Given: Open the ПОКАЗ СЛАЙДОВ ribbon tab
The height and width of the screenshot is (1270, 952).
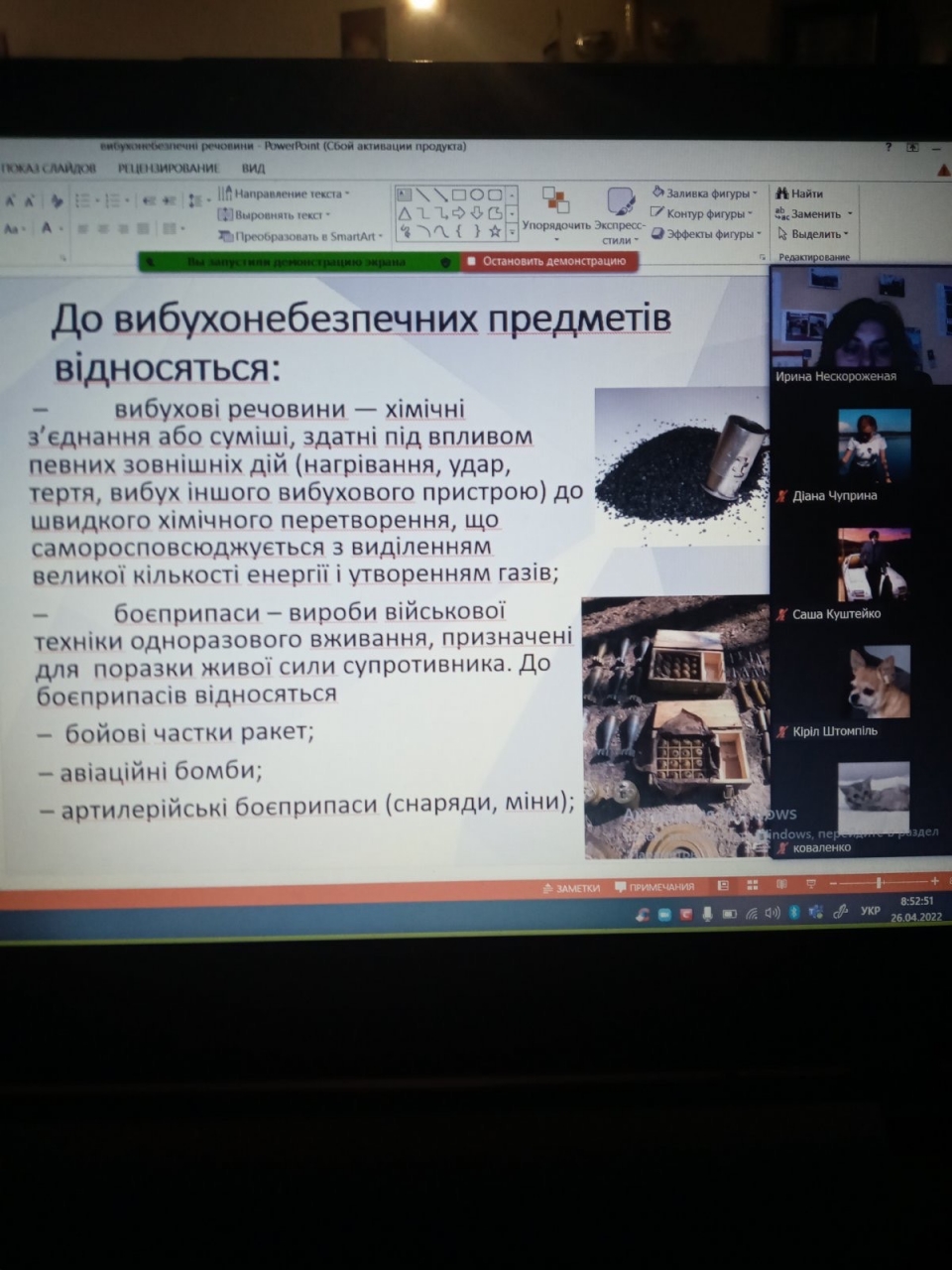Looking at the screenshot, I should tap(49, 168).
